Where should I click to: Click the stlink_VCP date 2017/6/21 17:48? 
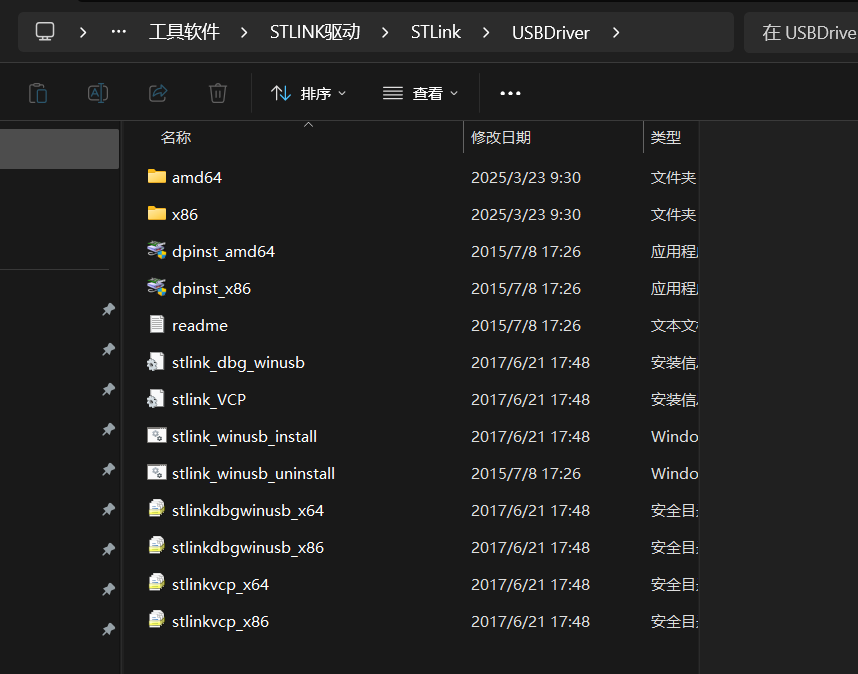point(530,399)
